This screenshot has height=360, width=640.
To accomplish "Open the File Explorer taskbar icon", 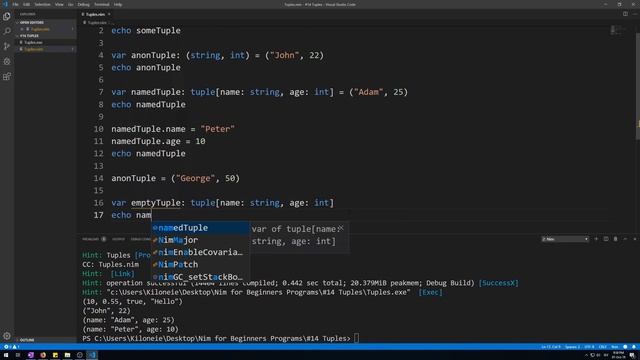I will tap(67, 355).
